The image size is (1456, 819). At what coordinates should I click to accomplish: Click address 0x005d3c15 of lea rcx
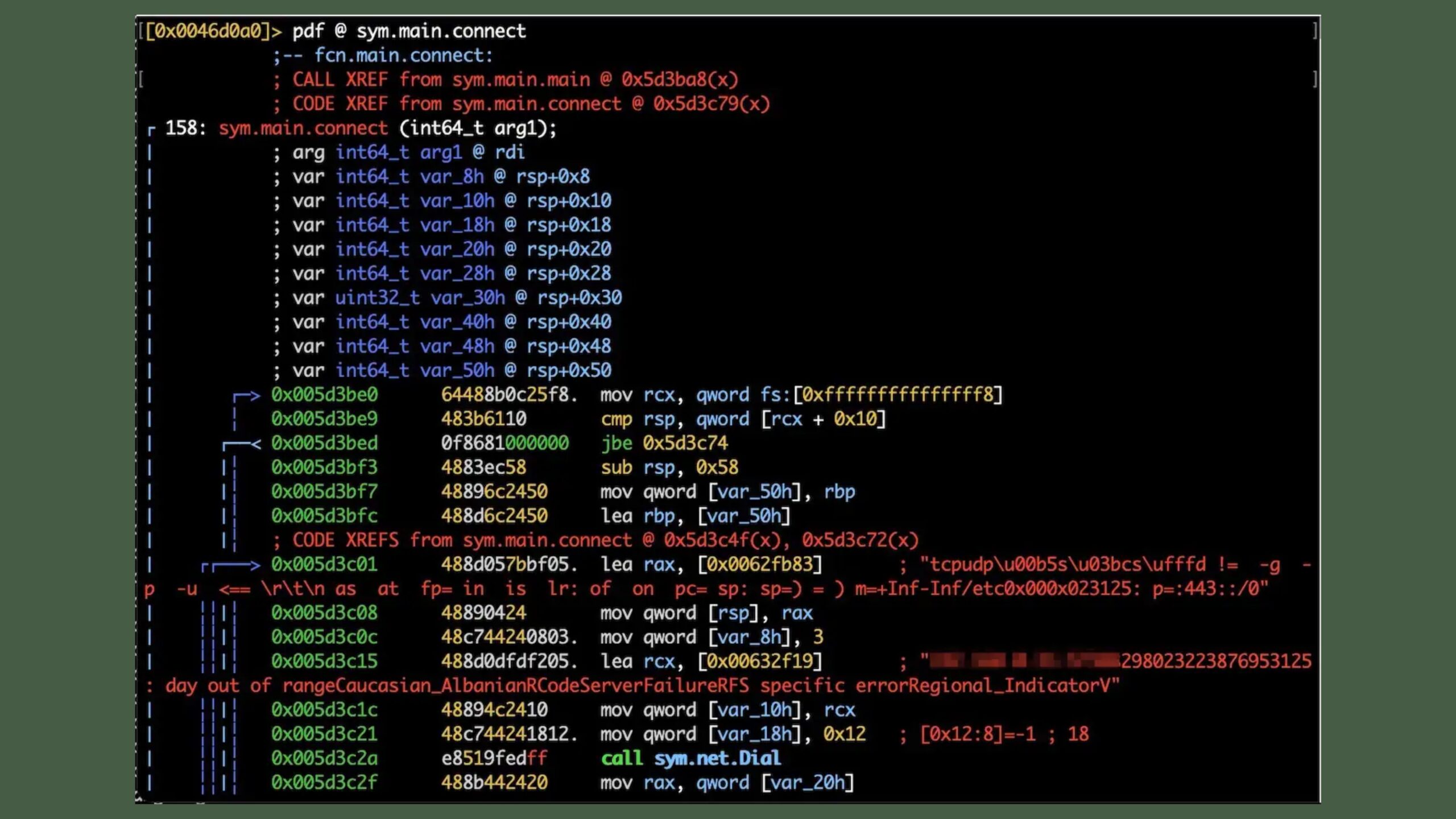(324, 661)
